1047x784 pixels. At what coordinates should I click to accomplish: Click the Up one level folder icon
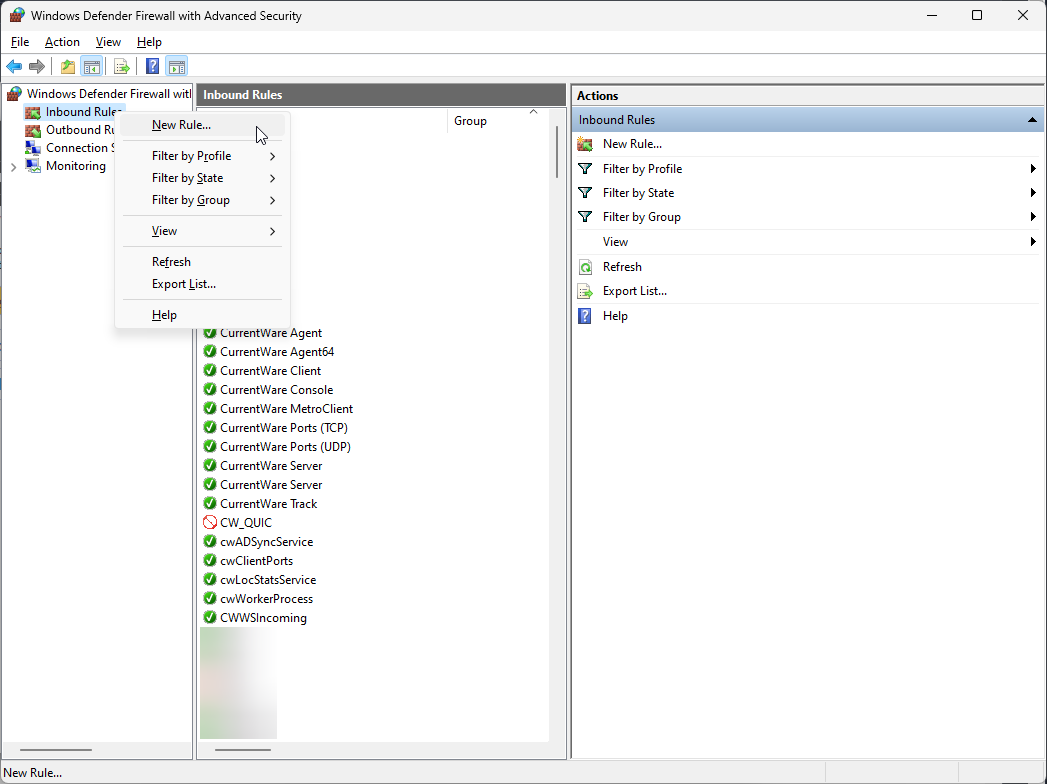tap(67, 66)
